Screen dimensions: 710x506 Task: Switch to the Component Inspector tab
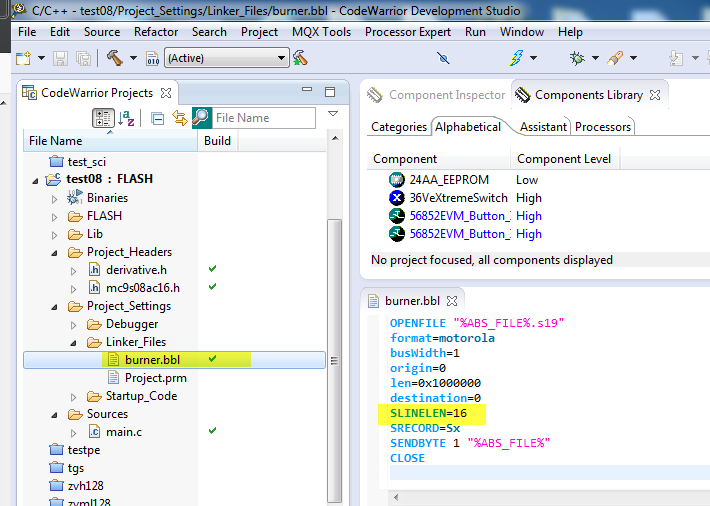(436, 95)
